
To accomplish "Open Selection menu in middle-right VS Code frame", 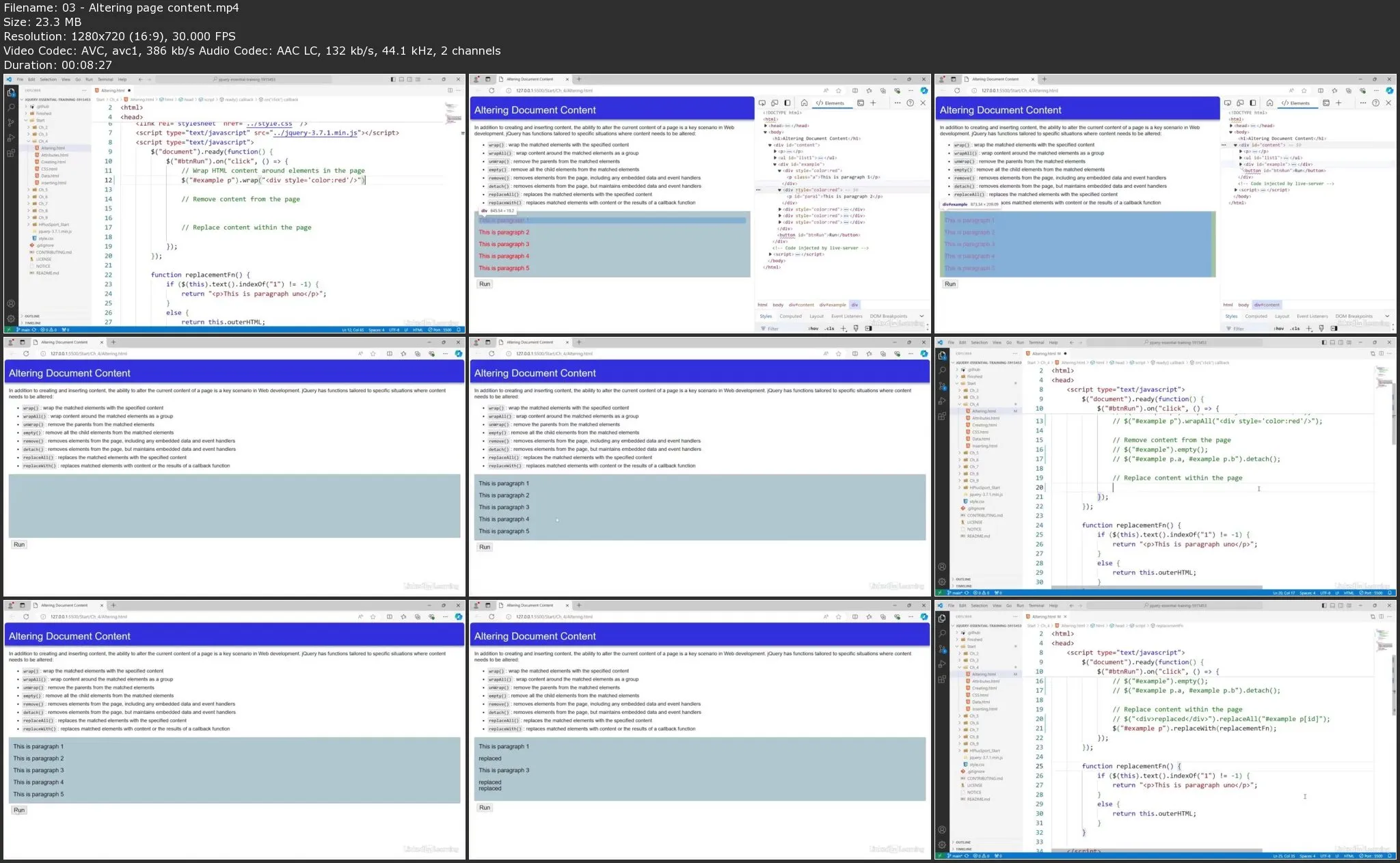I will point(979,342).
